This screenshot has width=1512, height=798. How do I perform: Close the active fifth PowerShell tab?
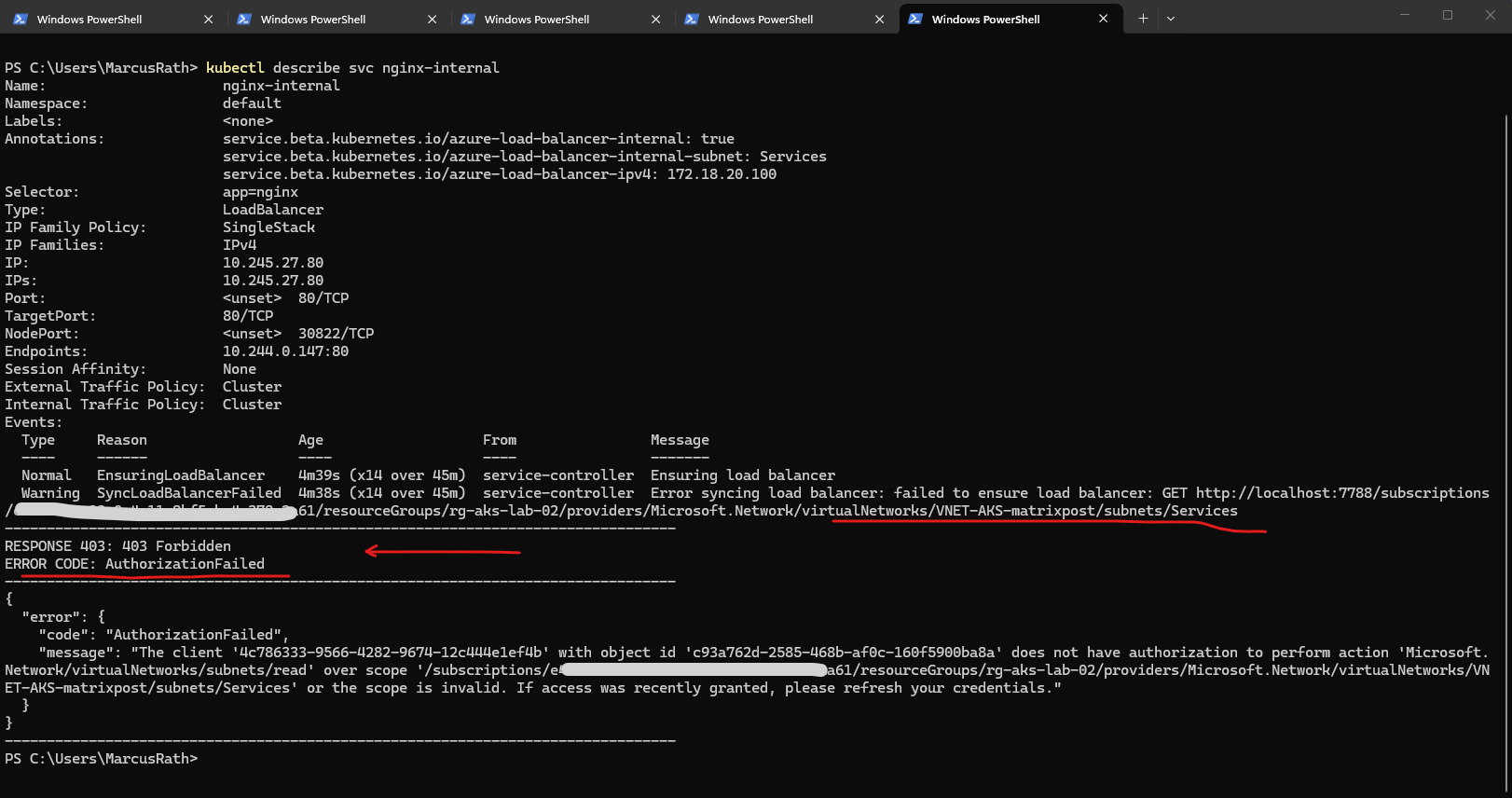tap(1103, 19)
